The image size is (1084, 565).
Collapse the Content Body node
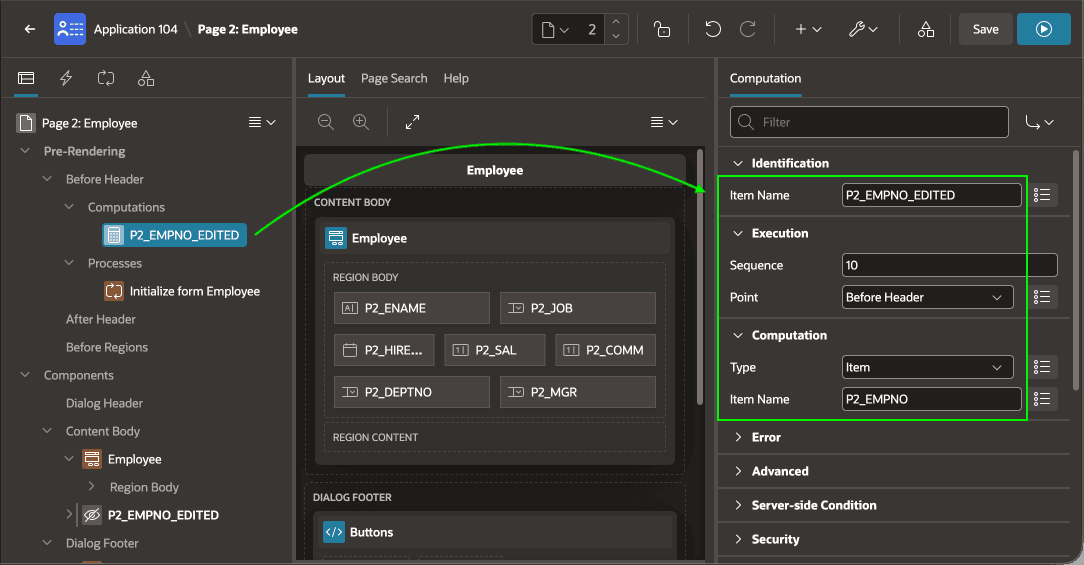point(47,431)
